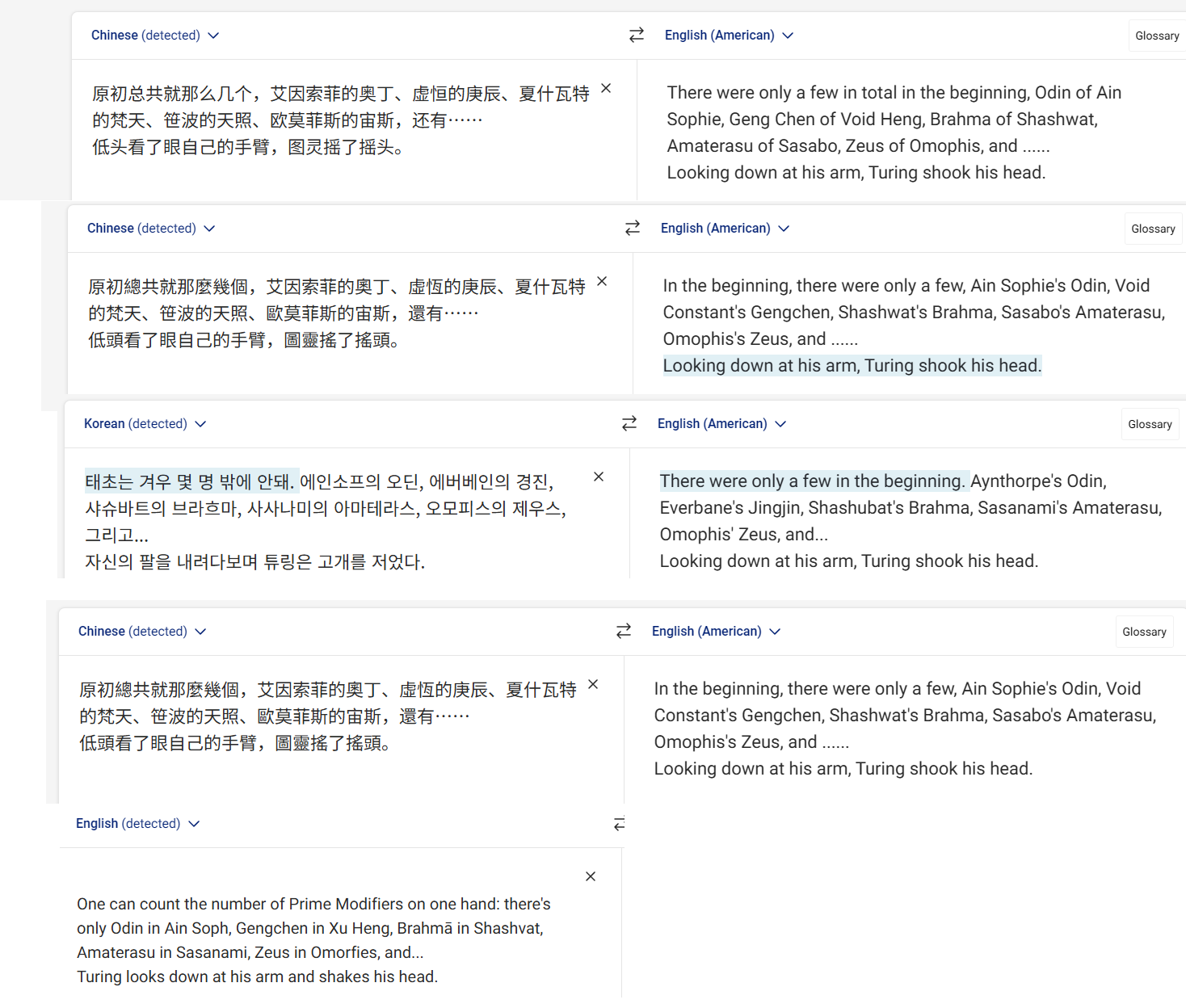The height and width of the screenshot is (1008, 1186).
Task: Swap languages in the Korean panel
Action: (629, 423)
